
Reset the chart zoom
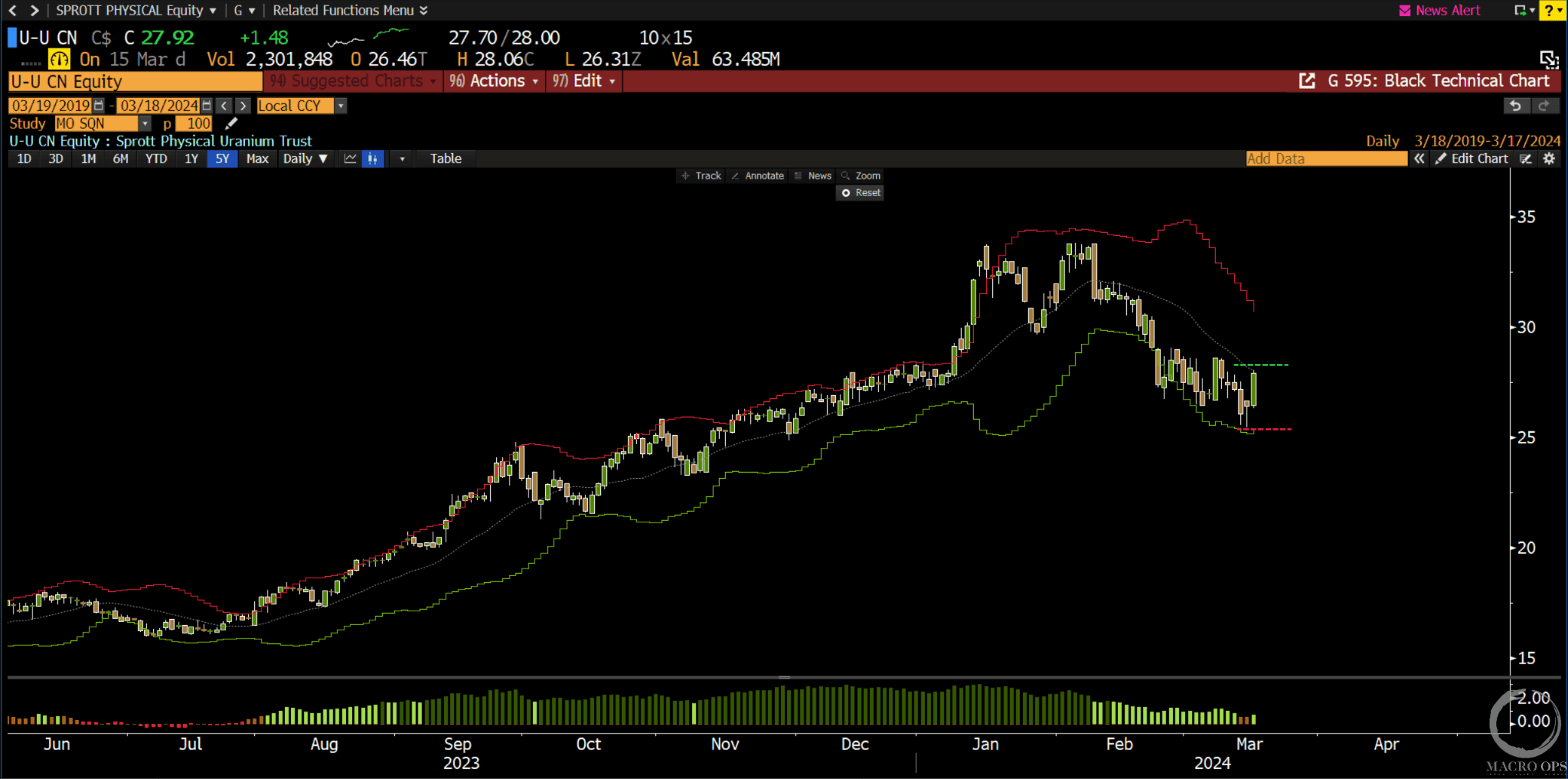(861, 193)
